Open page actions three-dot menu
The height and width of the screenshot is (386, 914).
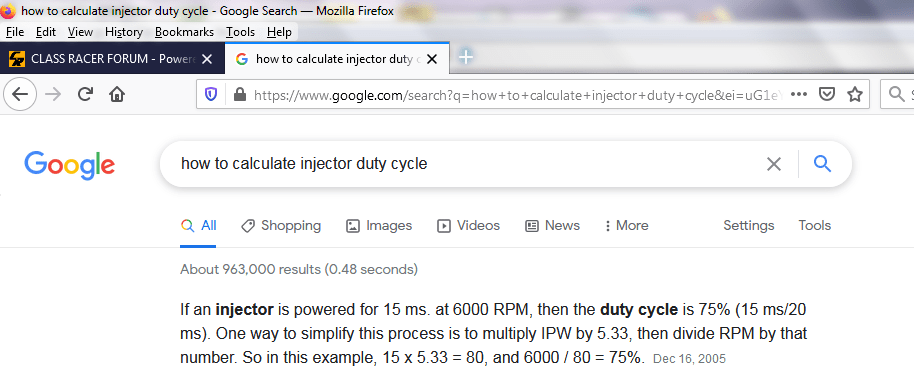(x=799, y=94)
